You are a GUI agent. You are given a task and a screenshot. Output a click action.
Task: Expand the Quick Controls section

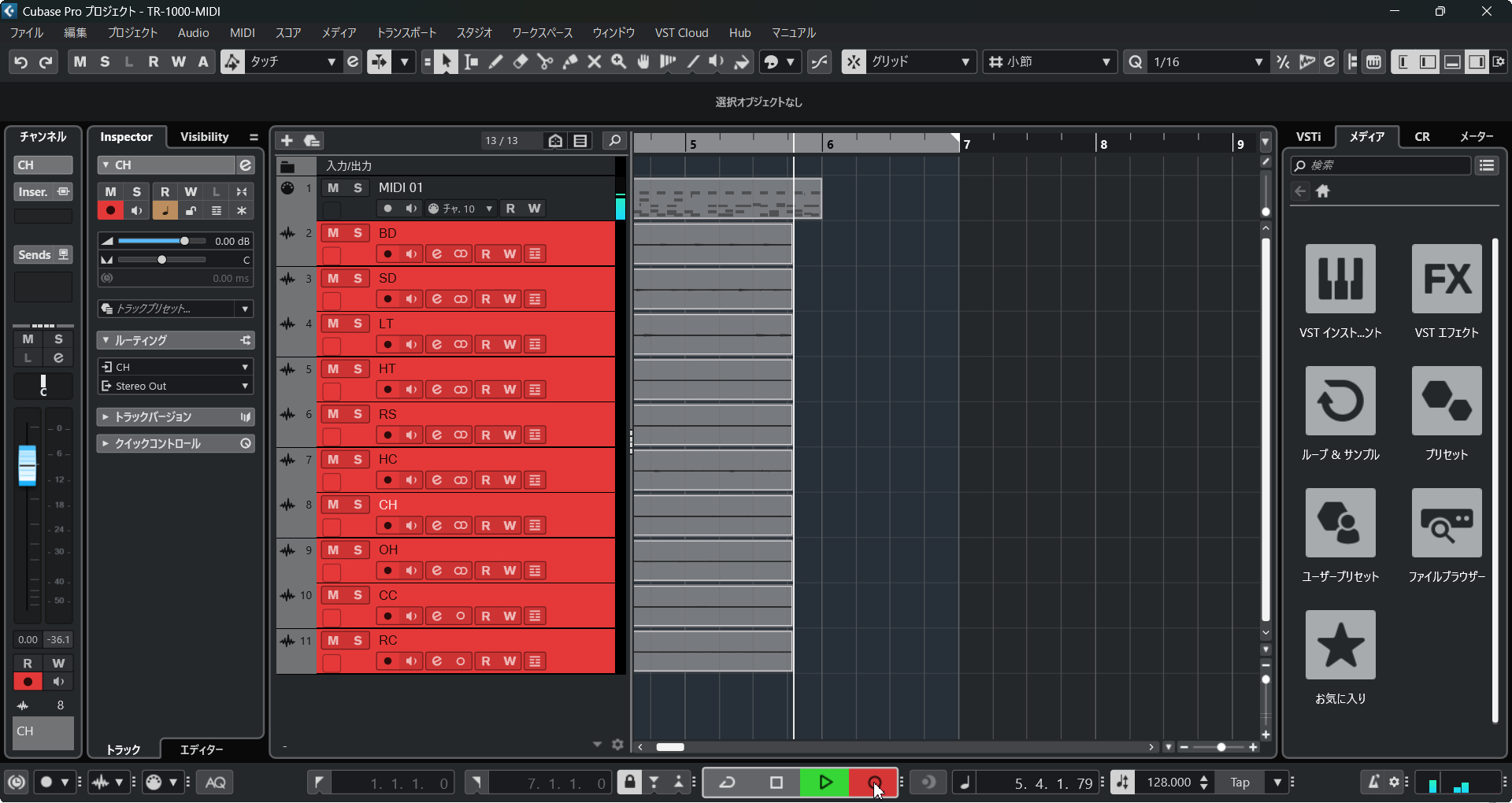coord(106,444)
